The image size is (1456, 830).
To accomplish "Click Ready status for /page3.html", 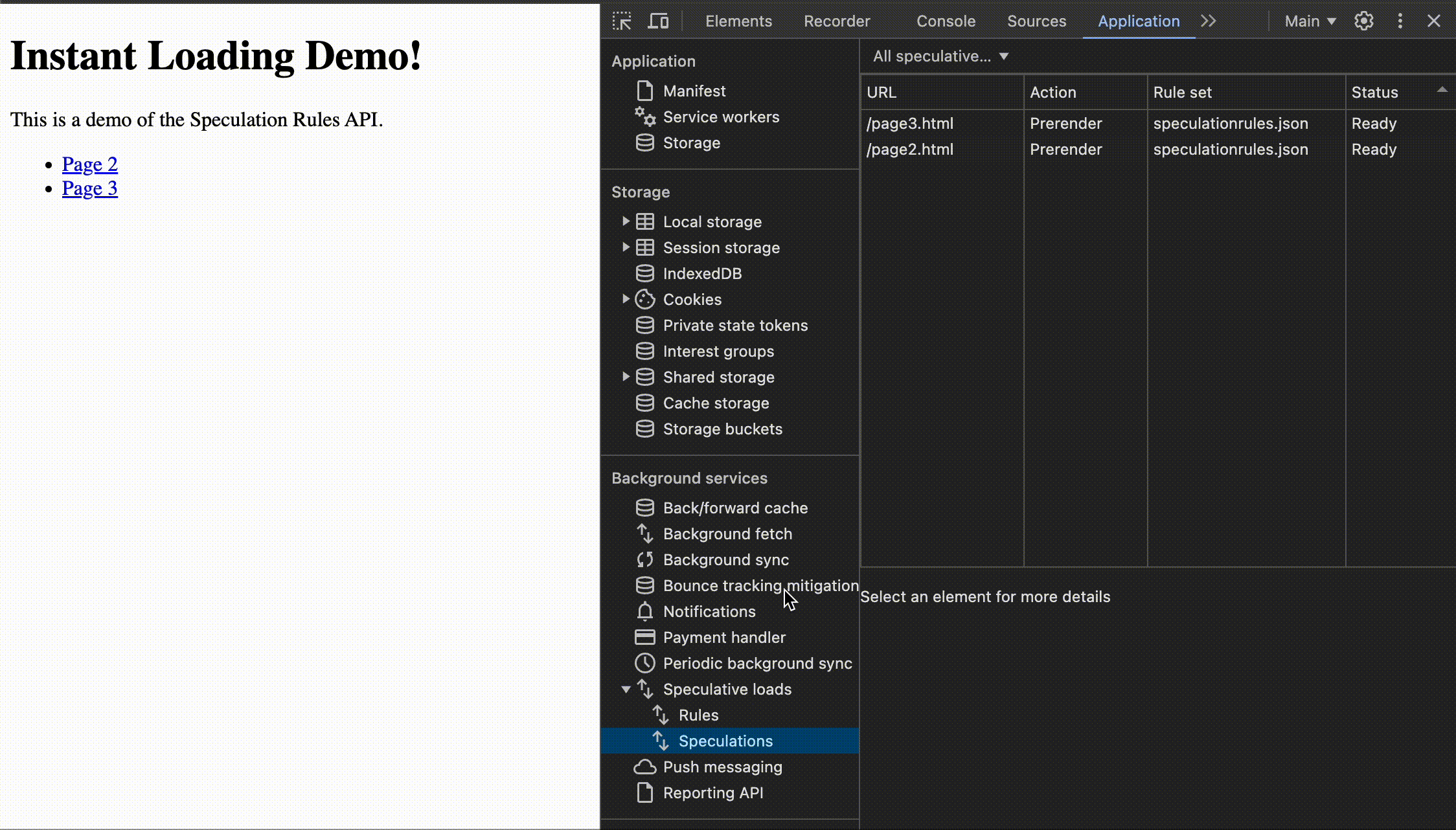I will tap(1374, 124).
